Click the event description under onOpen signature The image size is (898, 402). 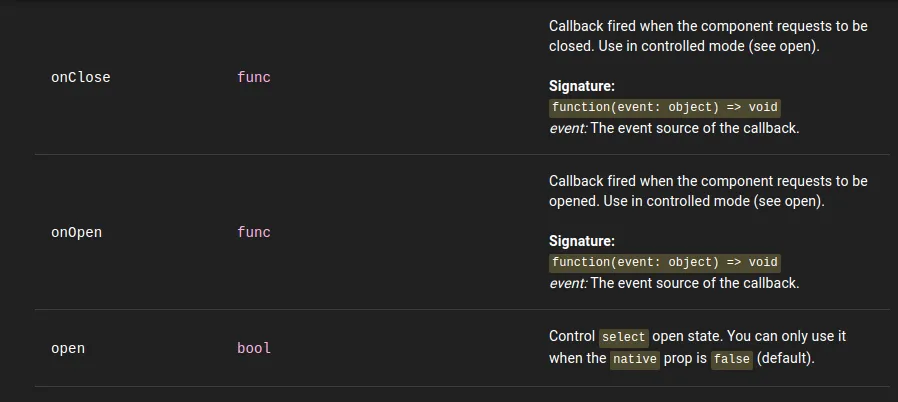[x=674, y=283]
